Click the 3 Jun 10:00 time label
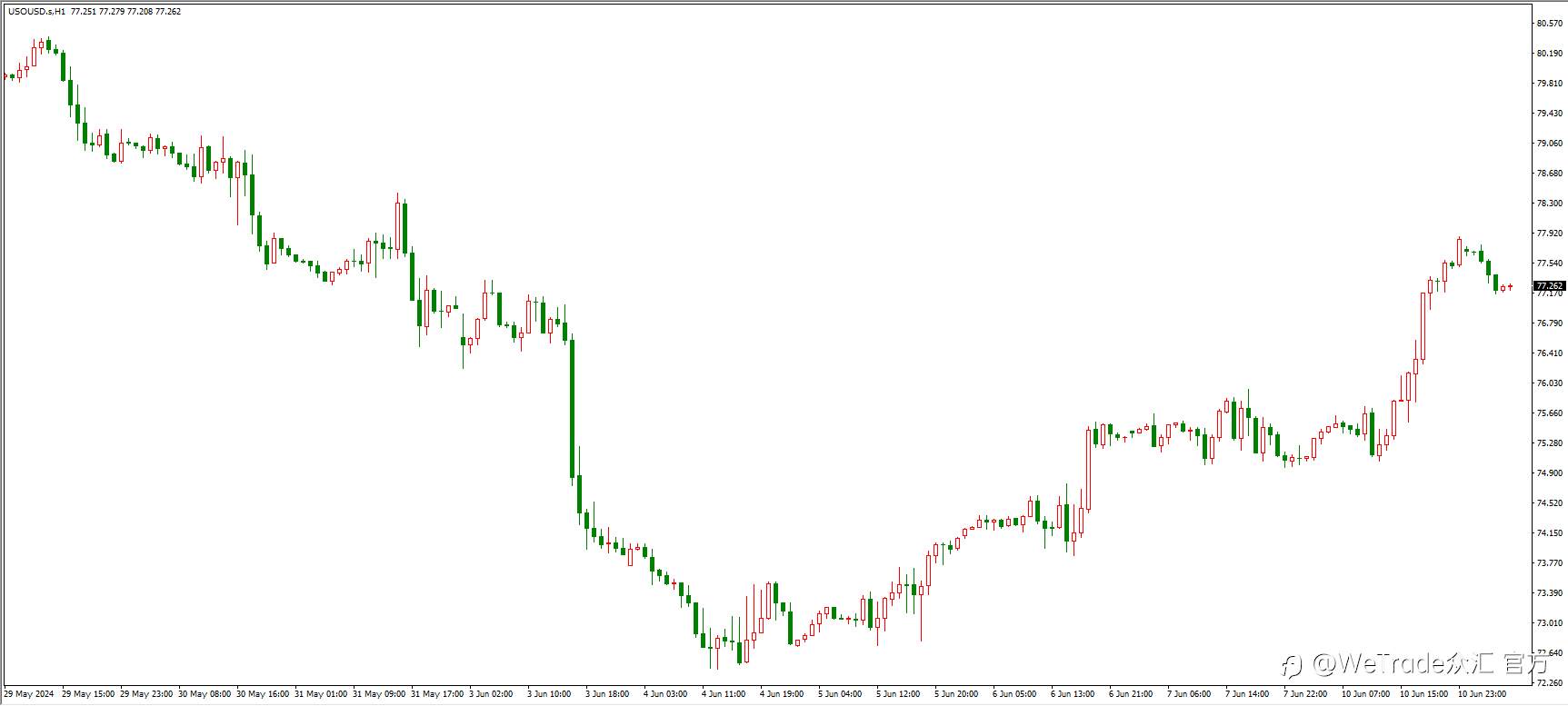The image size is (1568, 706). [549, 694]
